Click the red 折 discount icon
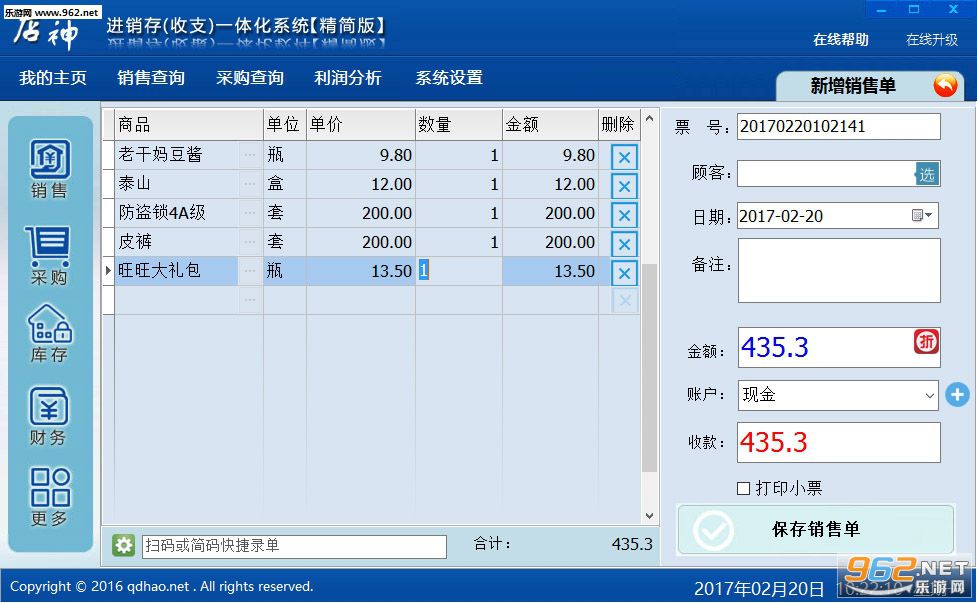Screen dimensions: 977x603 tap(926, 341)
